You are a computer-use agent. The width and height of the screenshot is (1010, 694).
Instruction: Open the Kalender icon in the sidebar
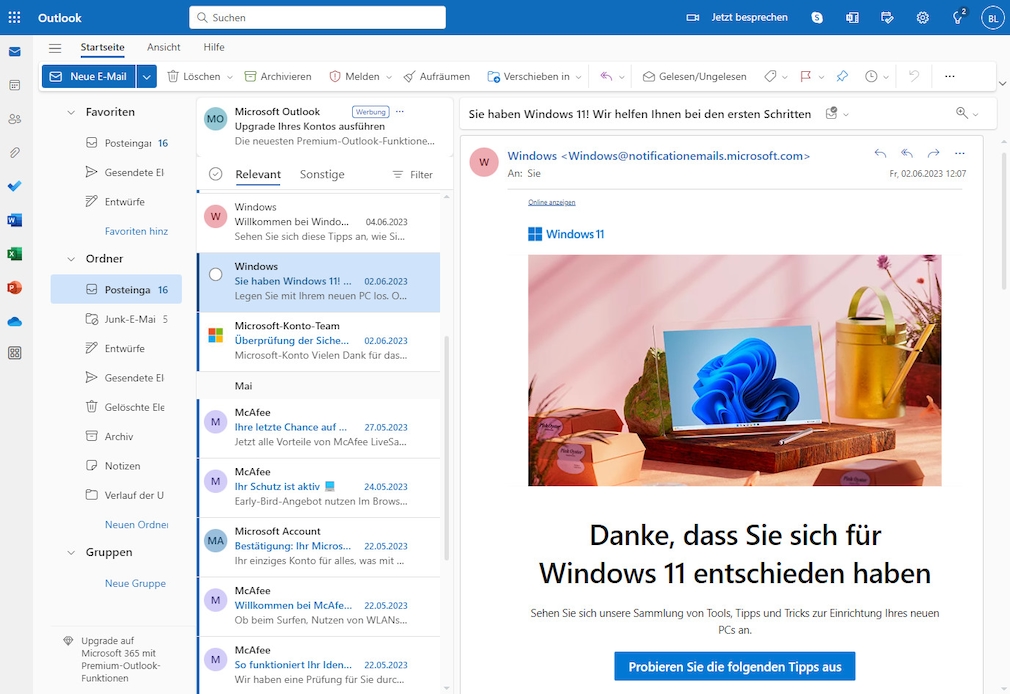coord(14,84)
